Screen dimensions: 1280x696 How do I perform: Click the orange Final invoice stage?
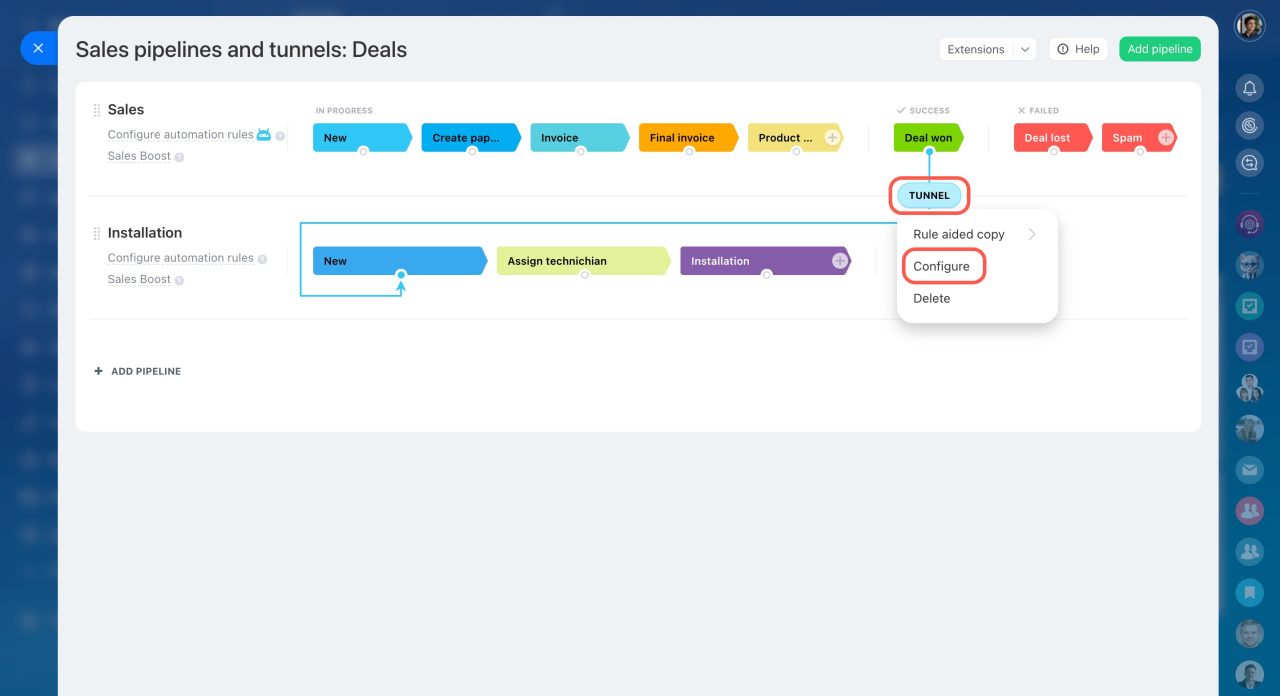coord(683,138)
